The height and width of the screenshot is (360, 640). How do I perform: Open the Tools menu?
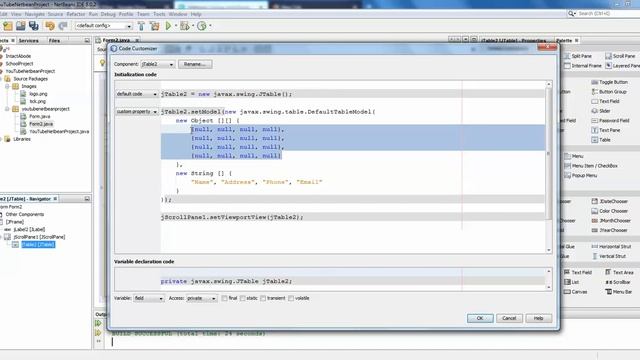tap(160, 14)
